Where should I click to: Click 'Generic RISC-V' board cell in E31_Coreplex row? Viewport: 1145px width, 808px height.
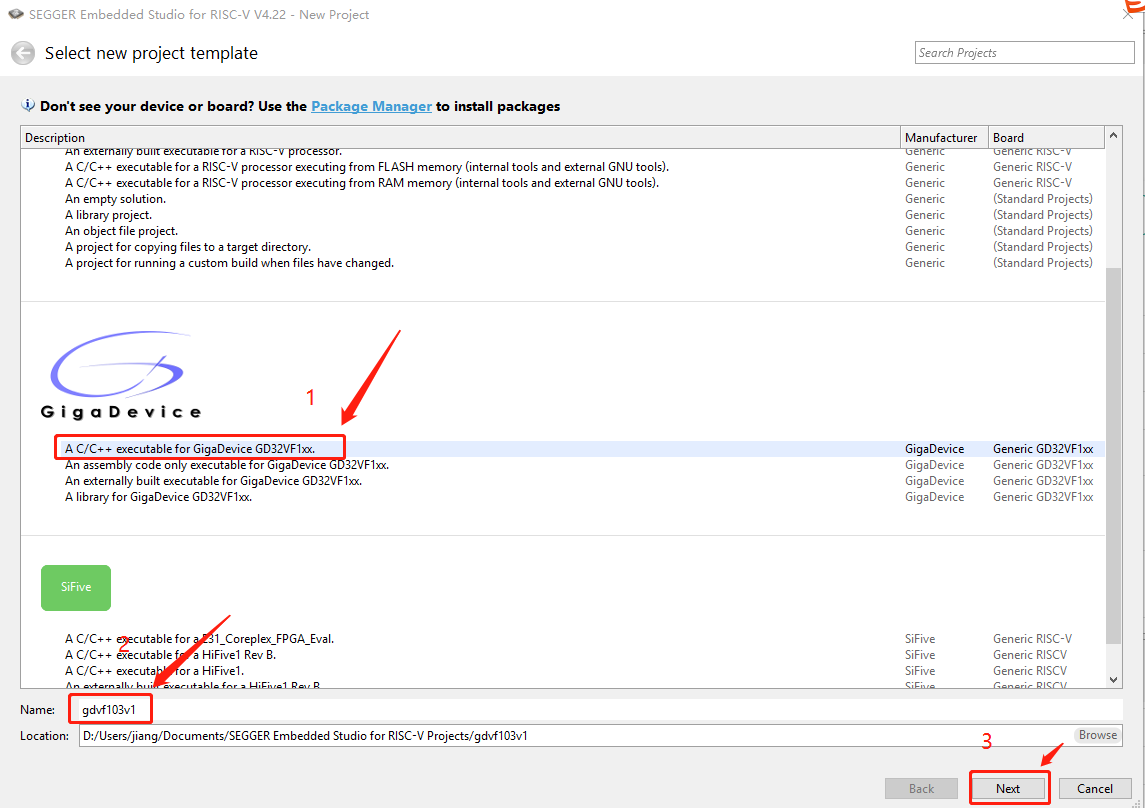[x=1033, y=639]
